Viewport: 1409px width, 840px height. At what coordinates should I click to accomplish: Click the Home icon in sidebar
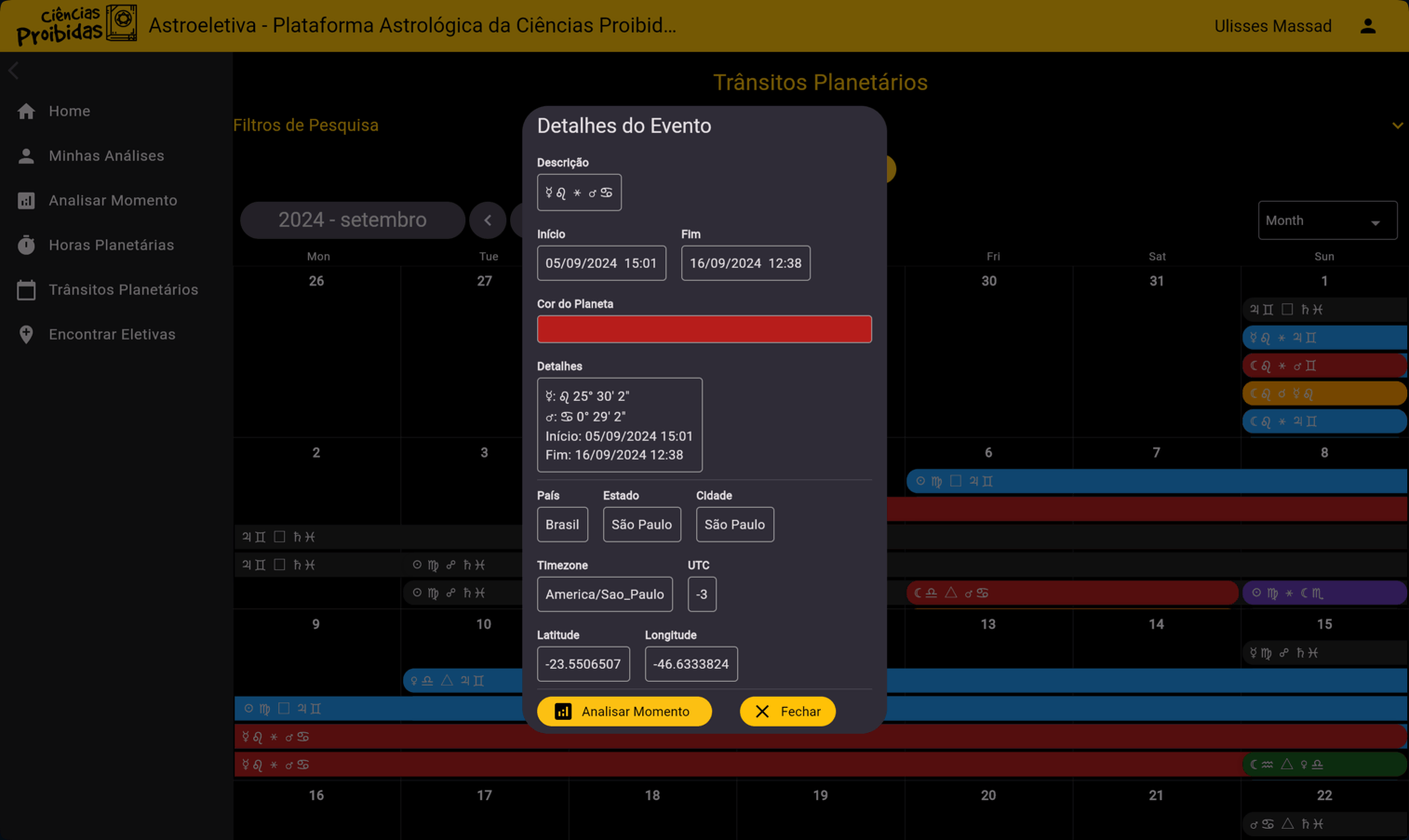[26, 112]
